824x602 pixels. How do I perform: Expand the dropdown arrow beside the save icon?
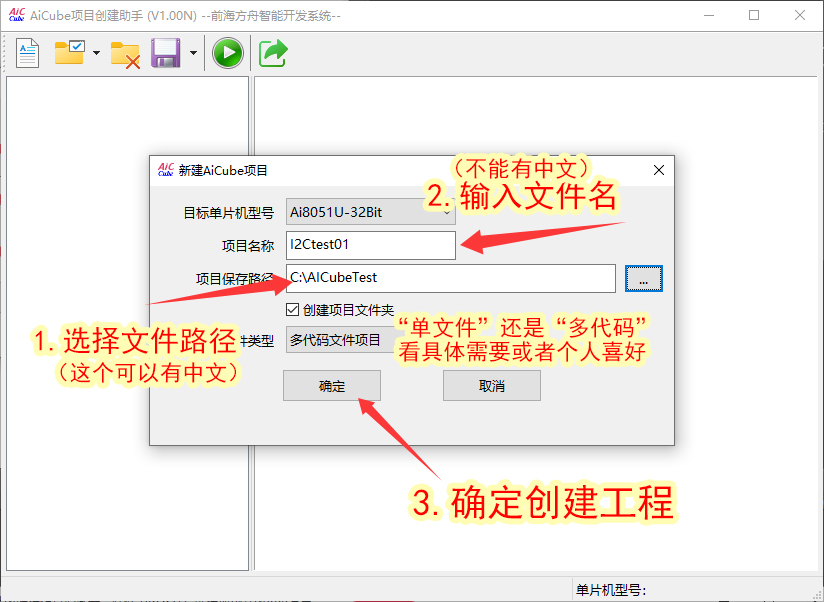(x=193, y=53)
